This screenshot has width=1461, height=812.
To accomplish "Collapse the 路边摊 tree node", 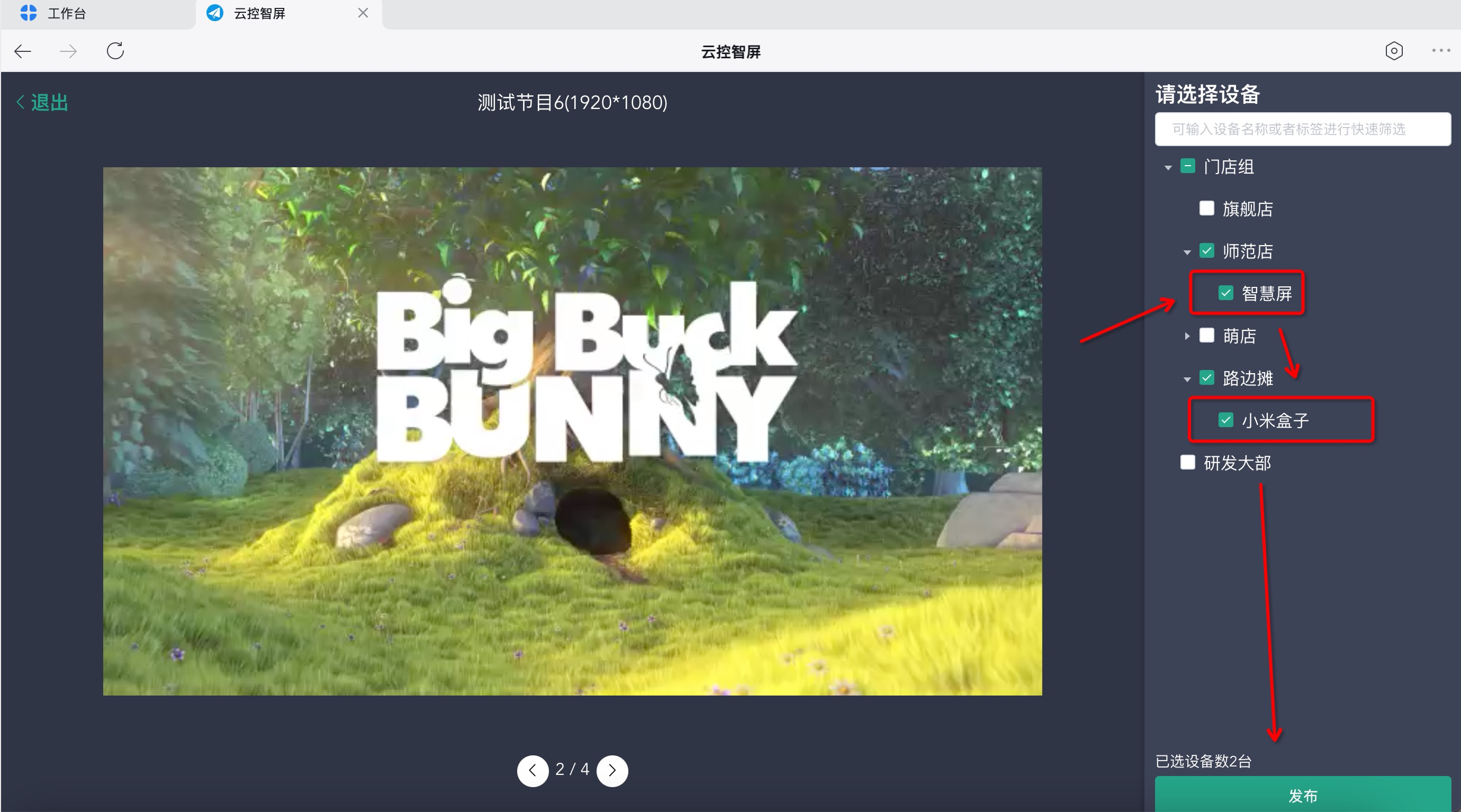I will (1187, 379).
